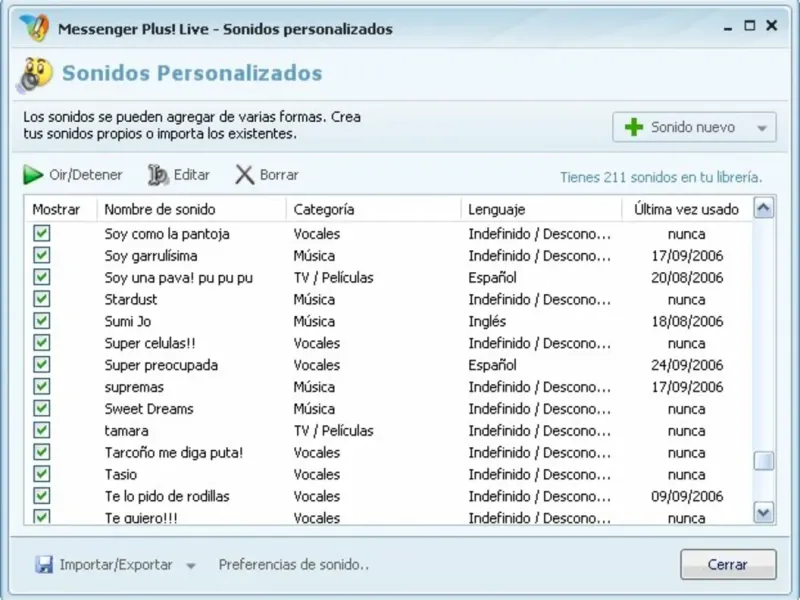Screen dimensions: 800x600
Task: Click the Editar sound icon
Action: (158, 175)
